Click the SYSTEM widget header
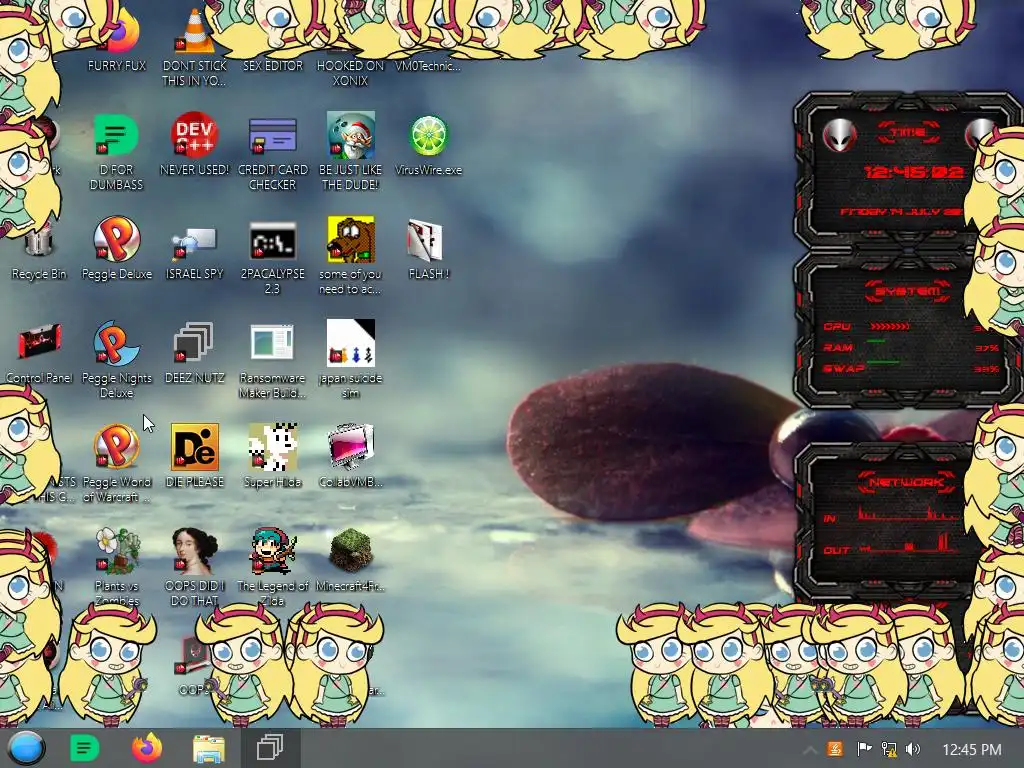Screen dimensions: 1024x768 [x=908, y=291]
